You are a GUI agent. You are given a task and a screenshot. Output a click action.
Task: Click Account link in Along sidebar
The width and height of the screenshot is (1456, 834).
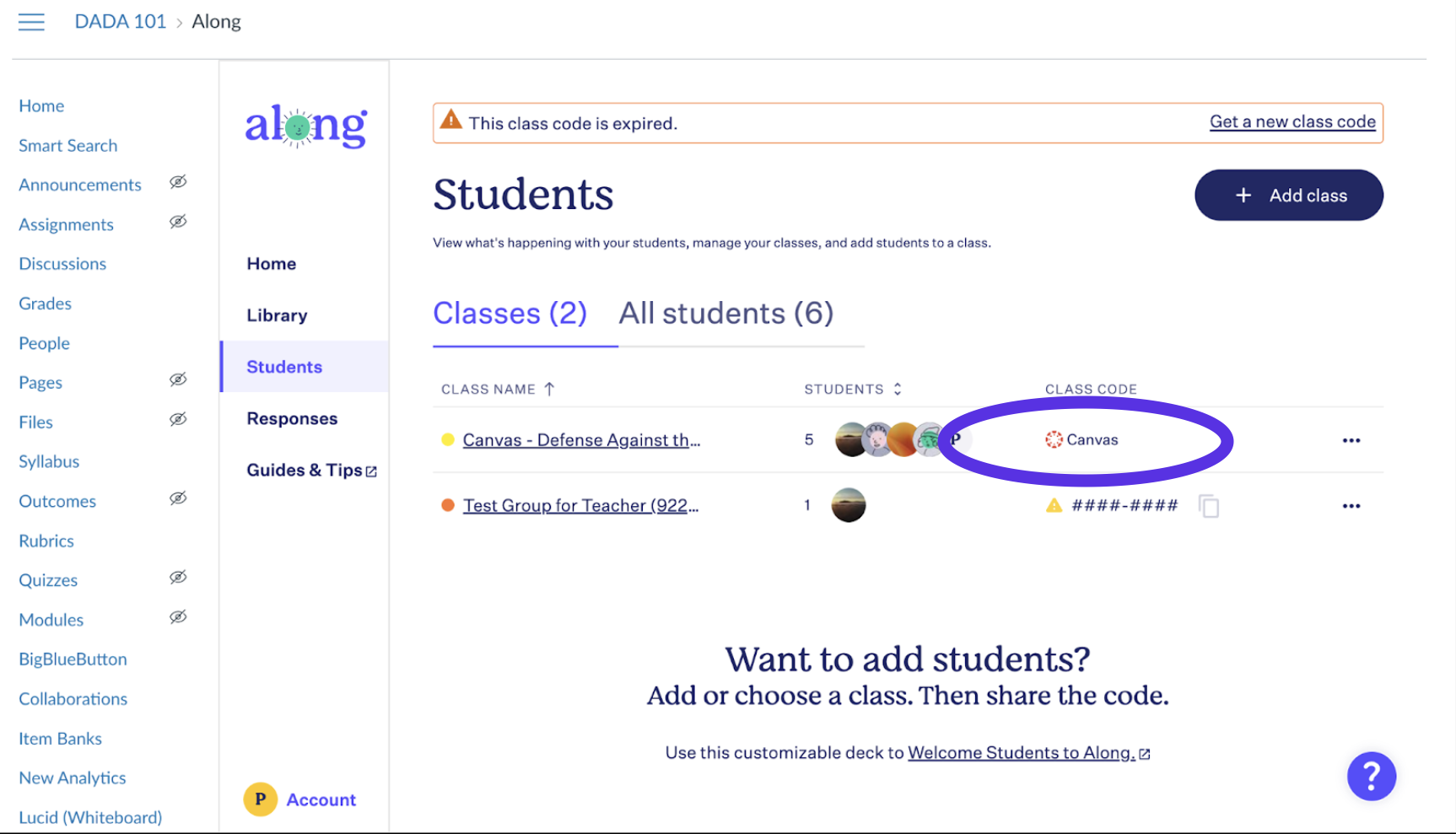[321, 799]
